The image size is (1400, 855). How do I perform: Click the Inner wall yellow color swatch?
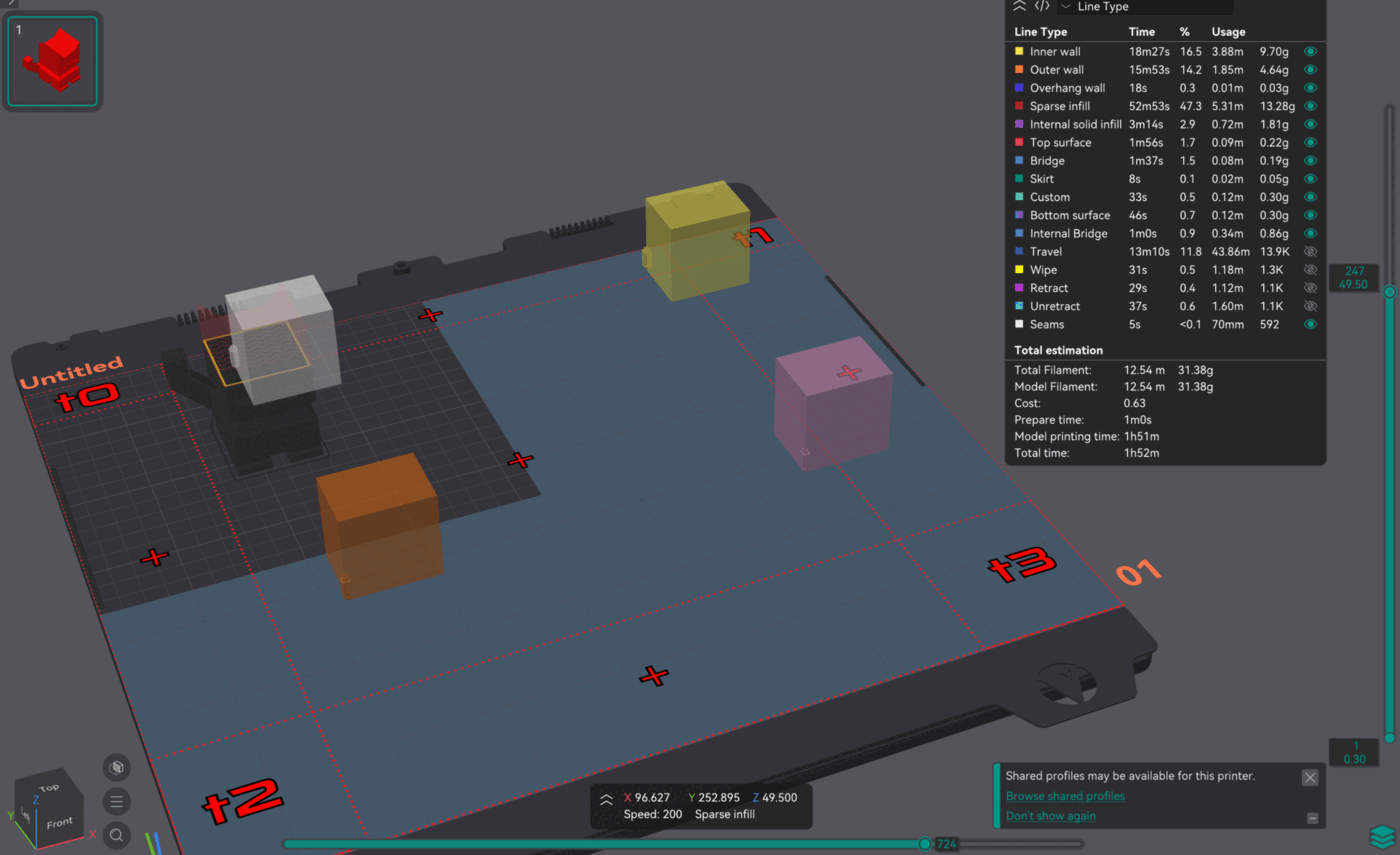1019,51
